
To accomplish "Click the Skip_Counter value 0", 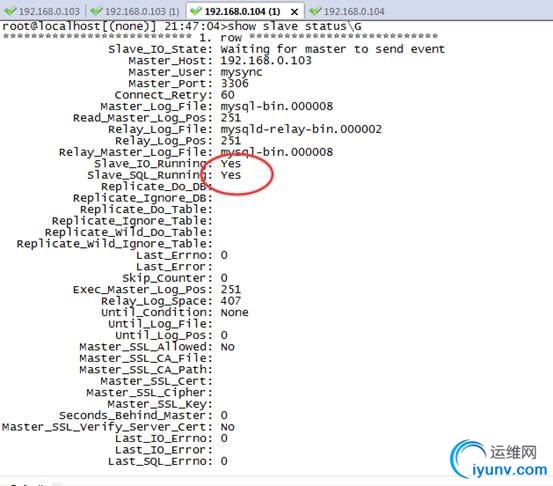I will point(224,278).
